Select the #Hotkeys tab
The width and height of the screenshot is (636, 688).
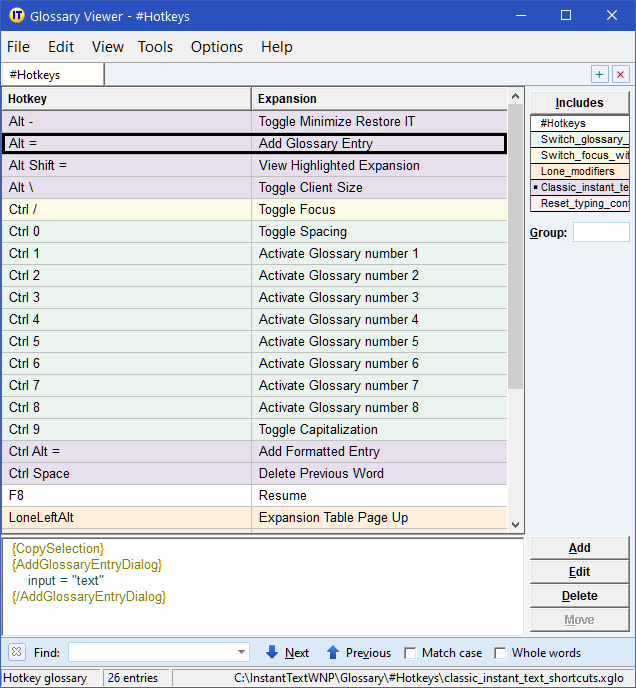(53, 75)
